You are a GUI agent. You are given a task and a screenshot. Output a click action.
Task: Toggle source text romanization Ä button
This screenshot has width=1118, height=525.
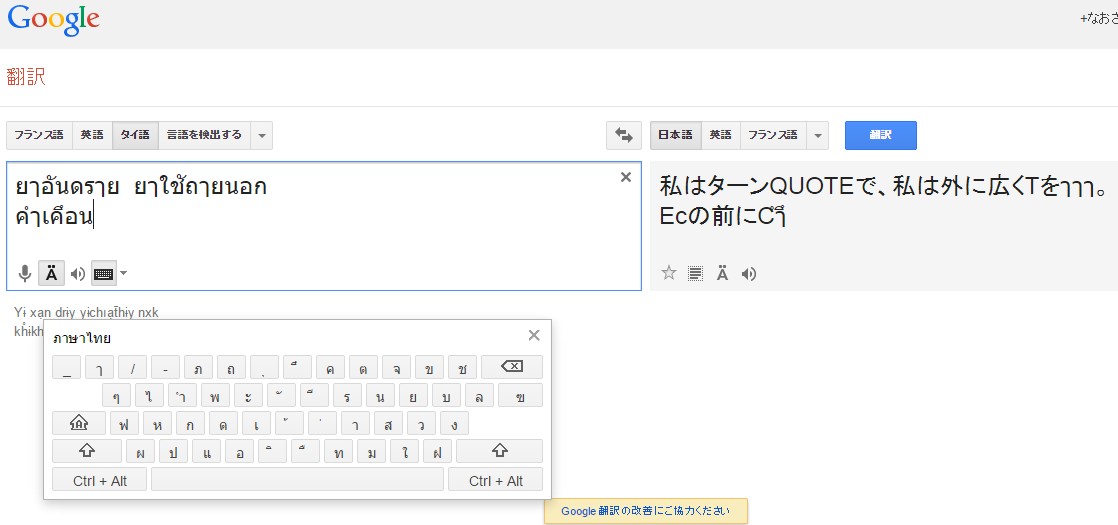click(51, 273)
